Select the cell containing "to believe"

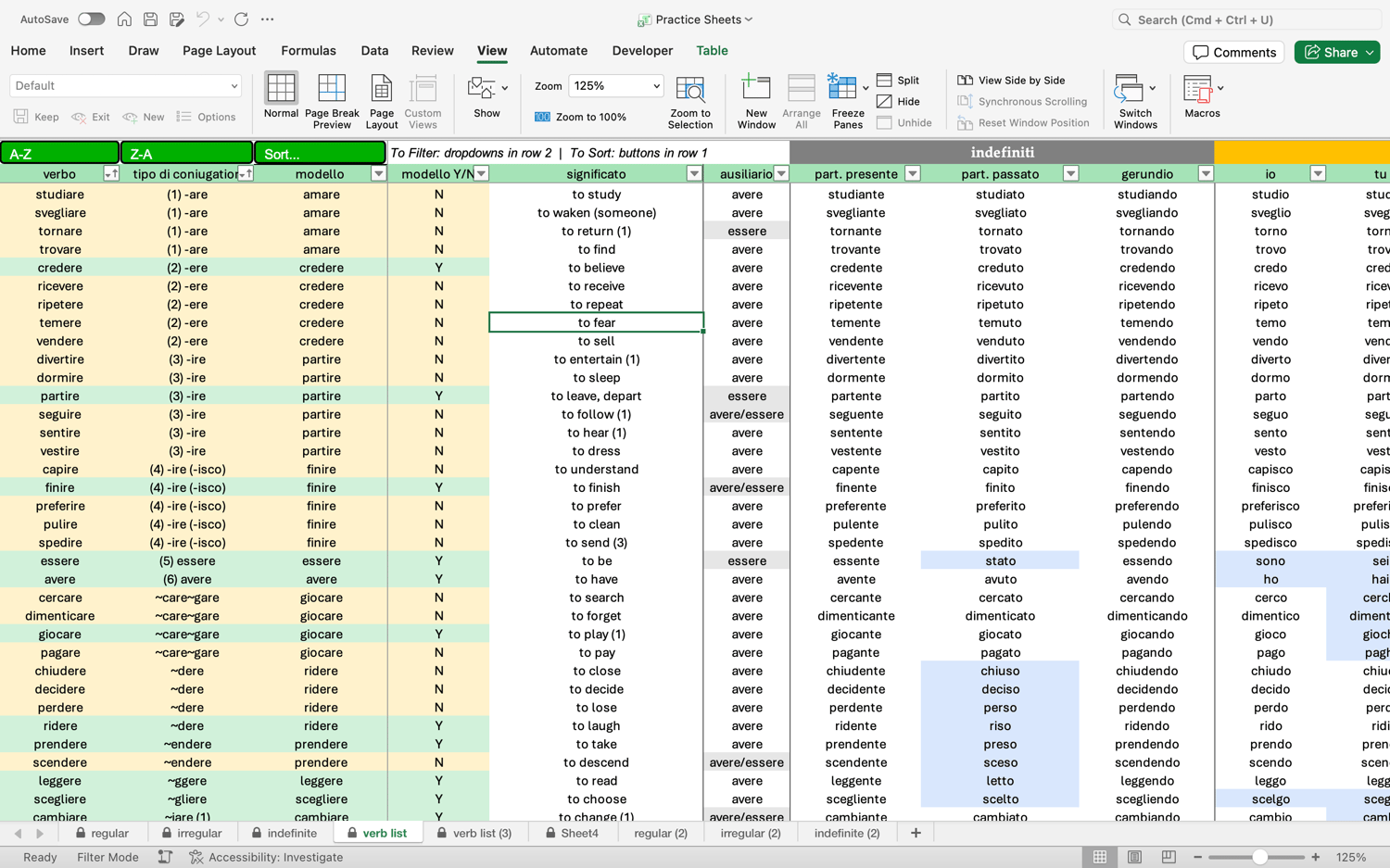pyautogui.click(x=596, y=268)
